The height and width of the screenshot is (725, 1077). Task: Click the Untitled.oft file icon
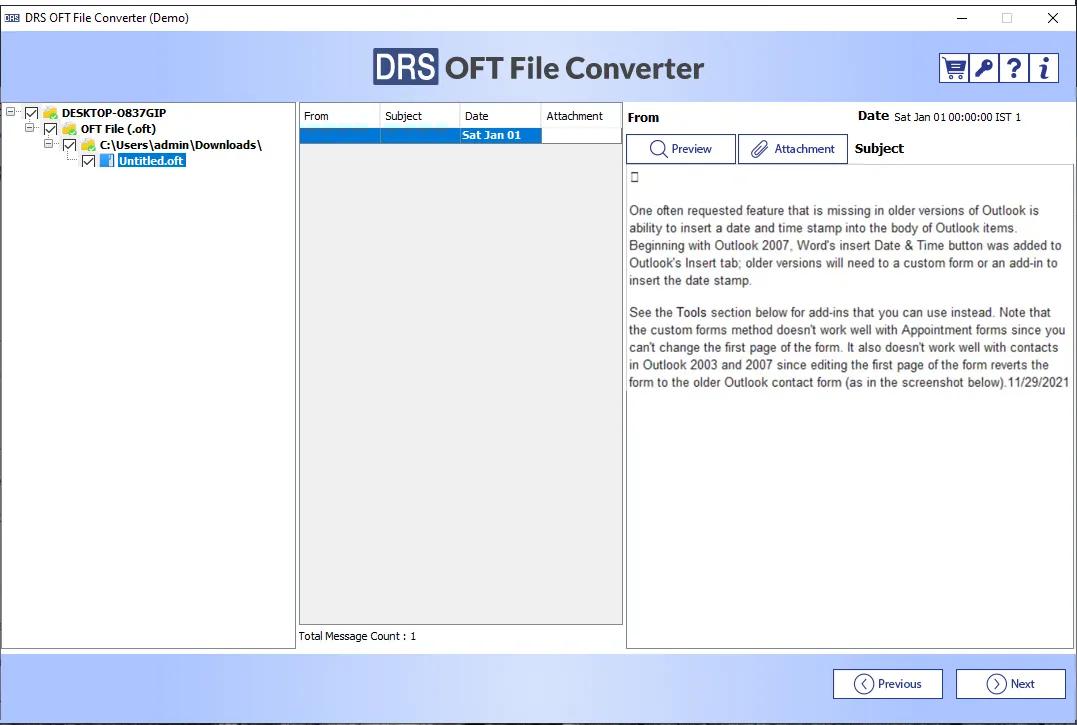pos(107,161)
